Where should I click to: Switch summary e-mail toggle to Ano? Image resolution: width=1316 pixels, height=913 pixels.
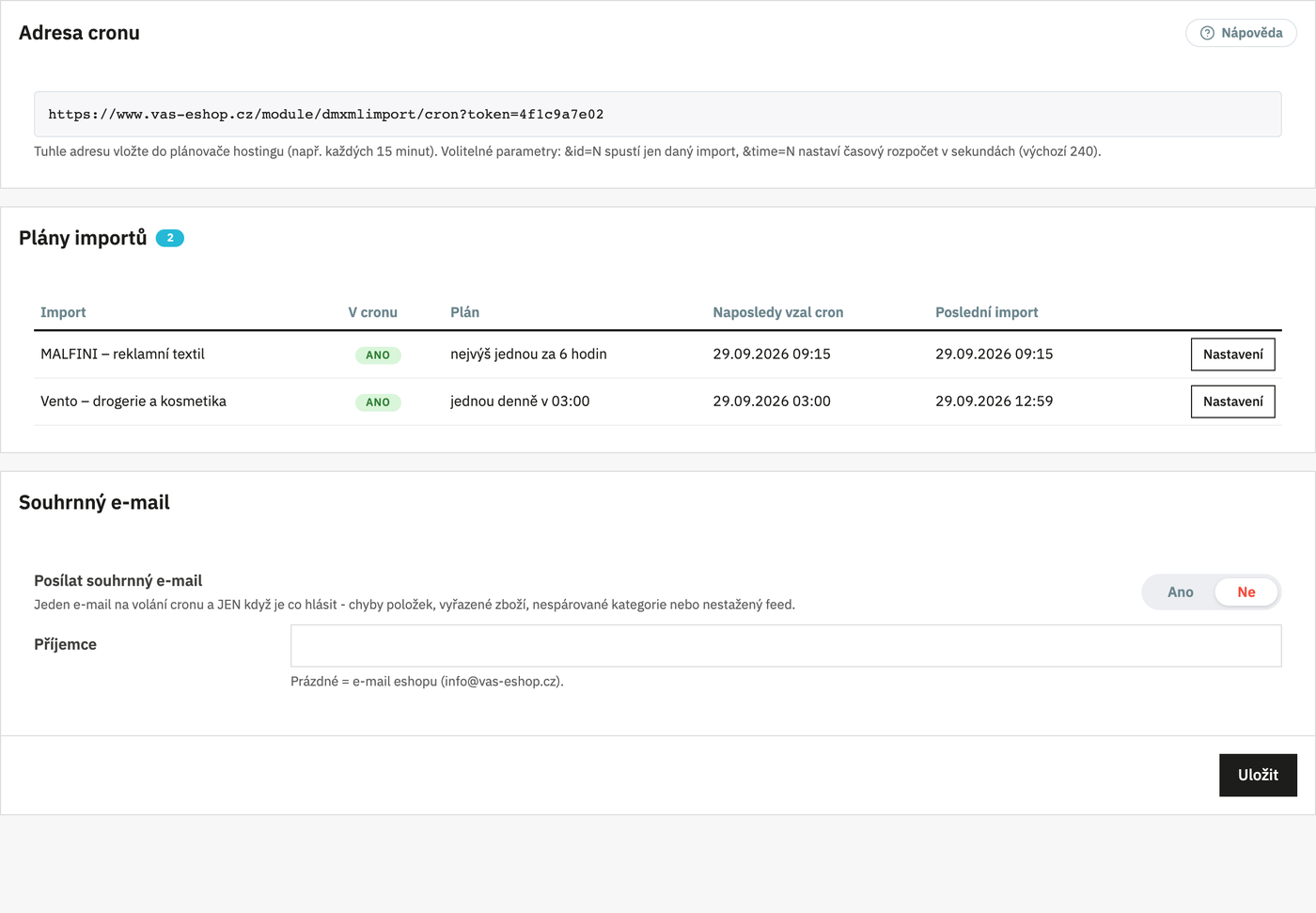tap(1180, 592)
